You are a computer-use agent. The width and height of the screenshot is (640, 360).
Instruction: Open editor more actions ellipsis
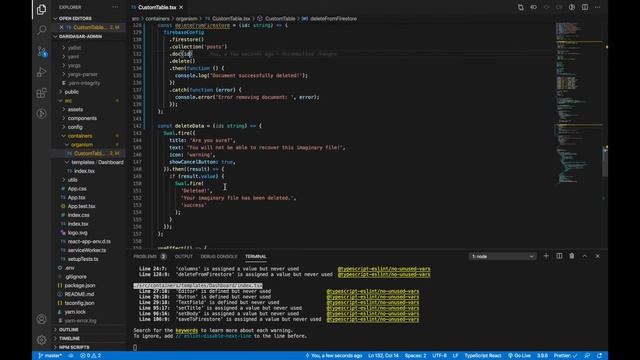pos(598,7)
